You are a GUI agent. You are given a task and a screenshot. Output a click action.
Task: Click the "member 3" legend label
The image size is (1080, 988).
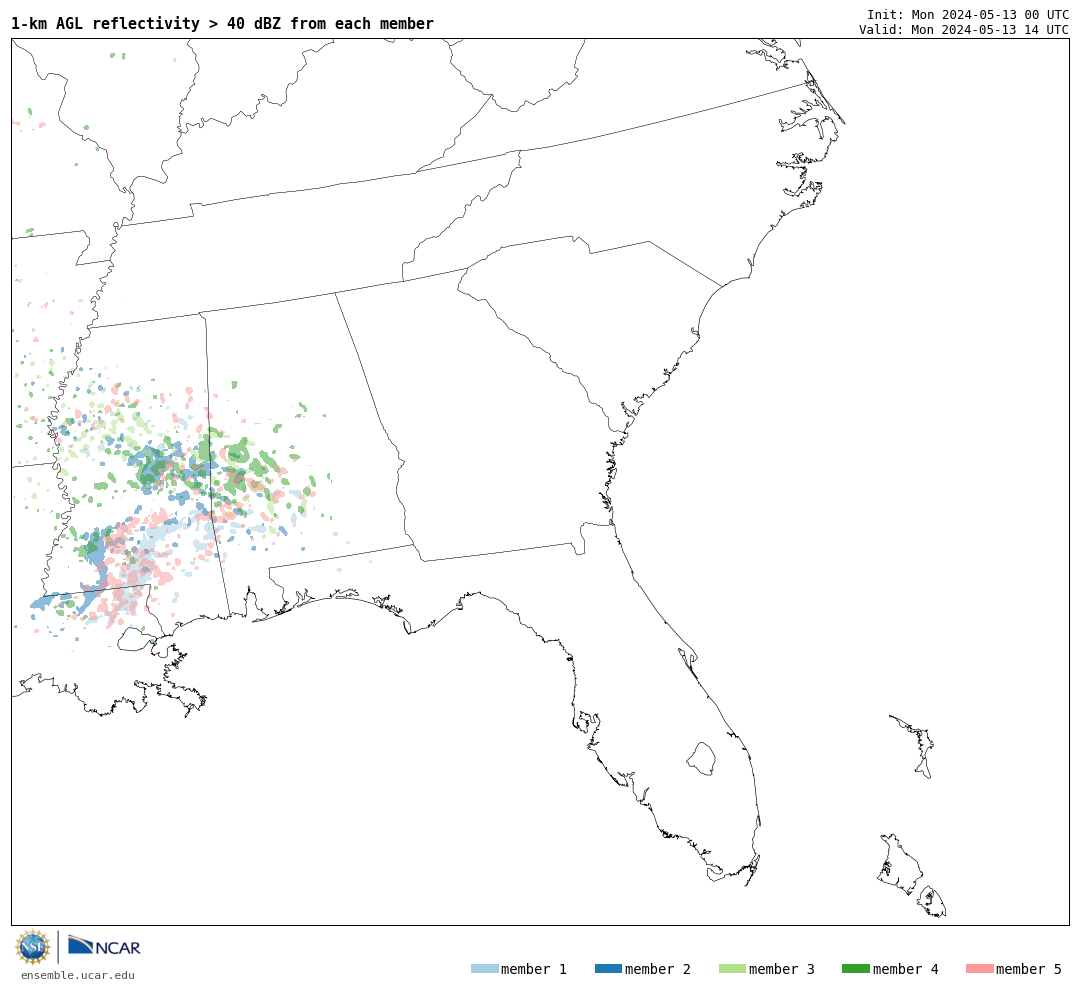[782, 969]
